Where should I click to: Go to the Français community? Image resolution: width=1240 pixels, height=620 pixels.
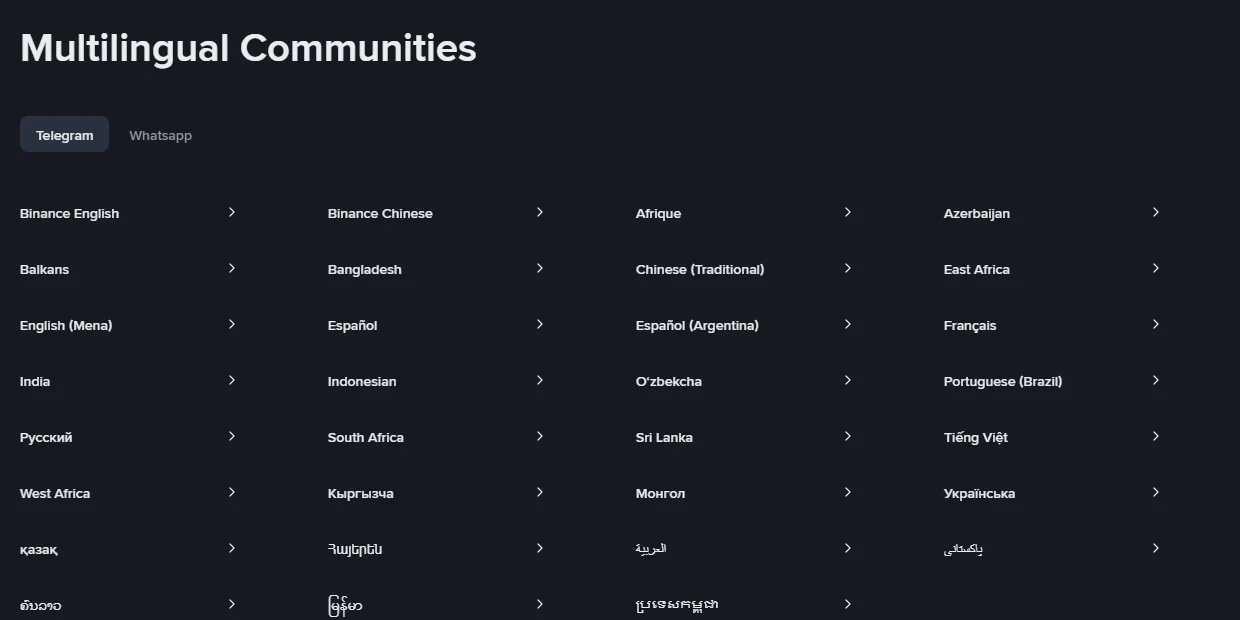click(970, 325)
